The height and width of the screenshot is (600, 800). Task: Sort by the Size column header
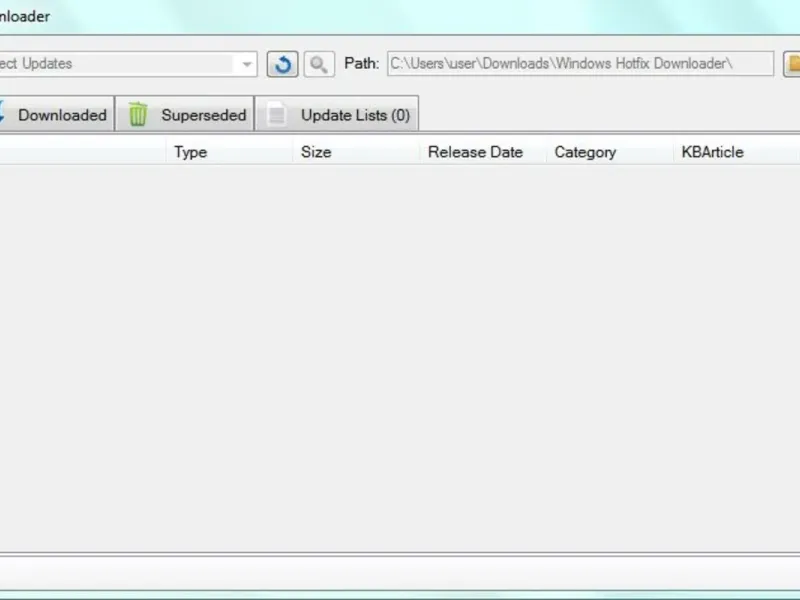pyautogui.click(x=356, y=152)
